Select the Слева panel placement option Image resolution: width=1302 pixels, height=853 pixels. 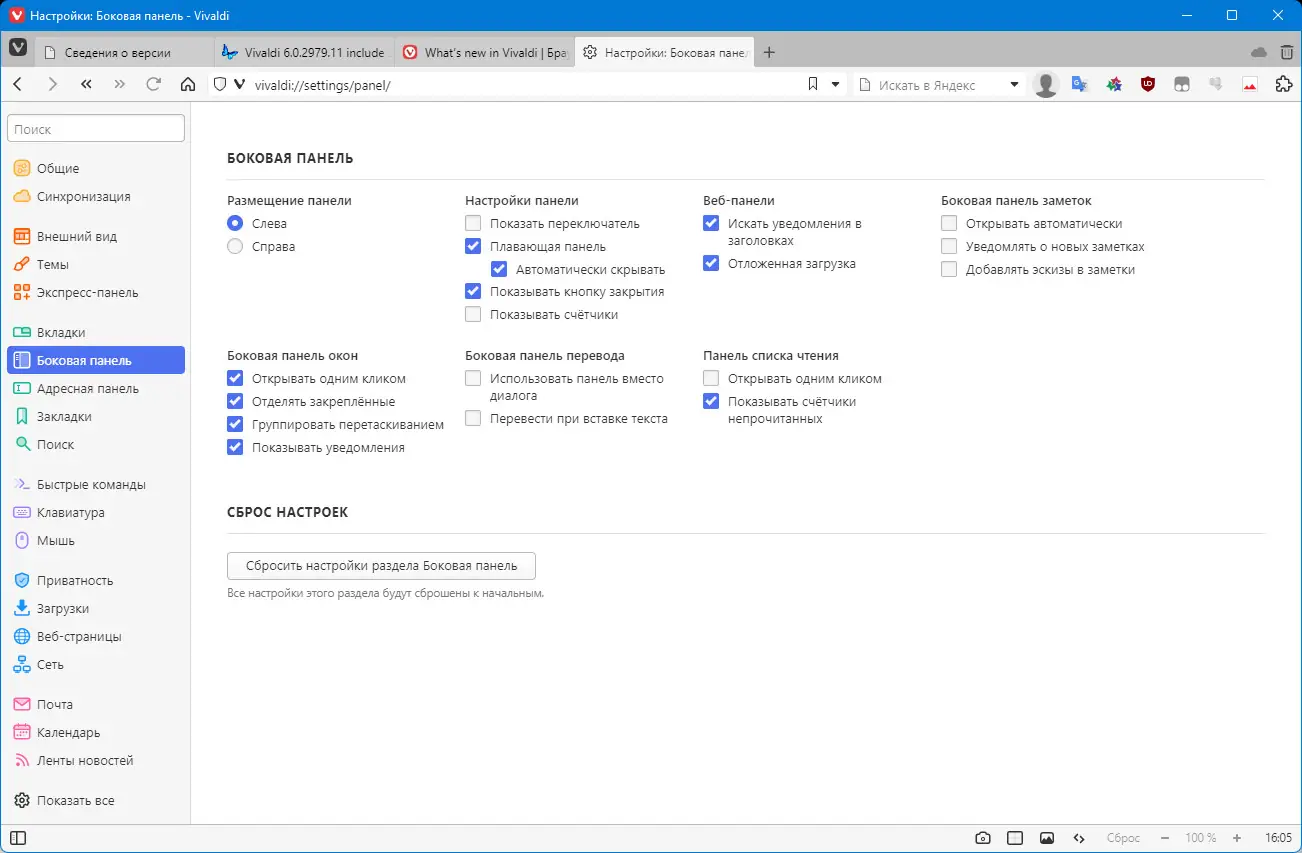click(x=235, y=223)
